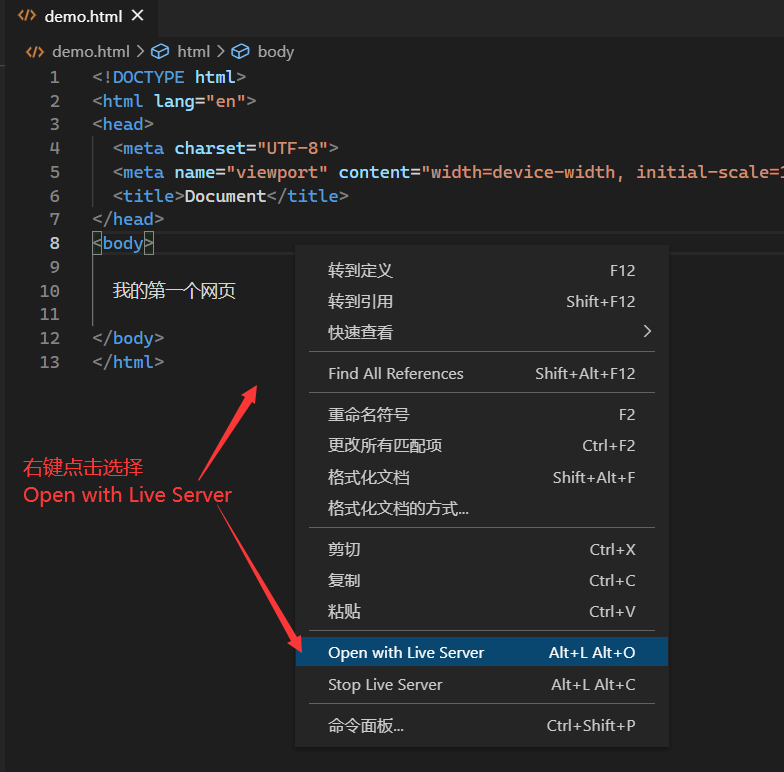Choose 格式化文档 from the menu
The width and height of the screenshot is (784, 772).
(x=368, y=478)
